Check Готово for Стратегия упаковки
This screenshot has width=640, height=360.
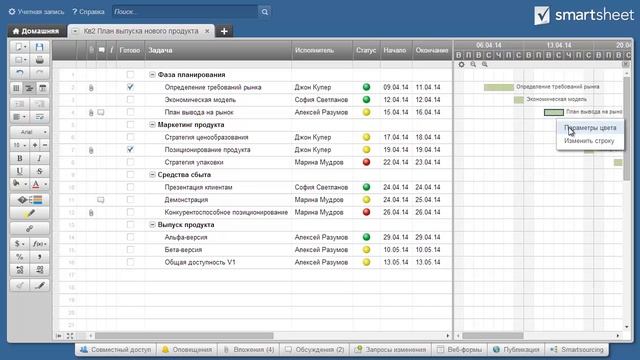(130, 162)
